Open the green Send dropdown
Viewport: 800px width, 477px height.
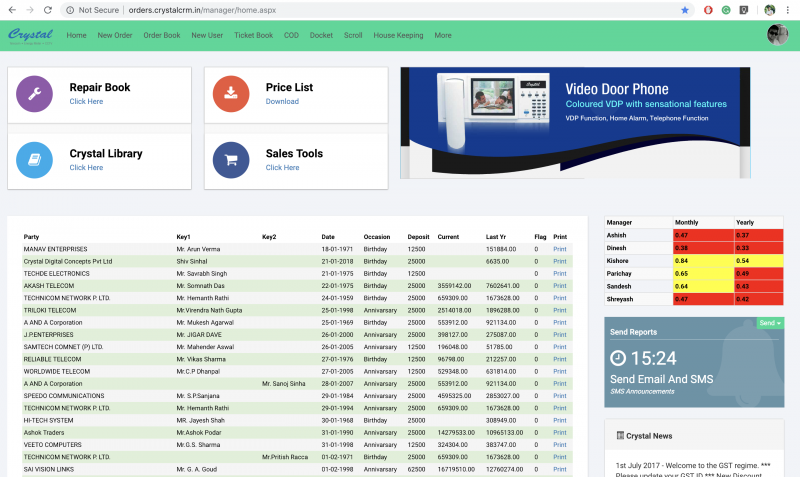(x=770, y=323)
